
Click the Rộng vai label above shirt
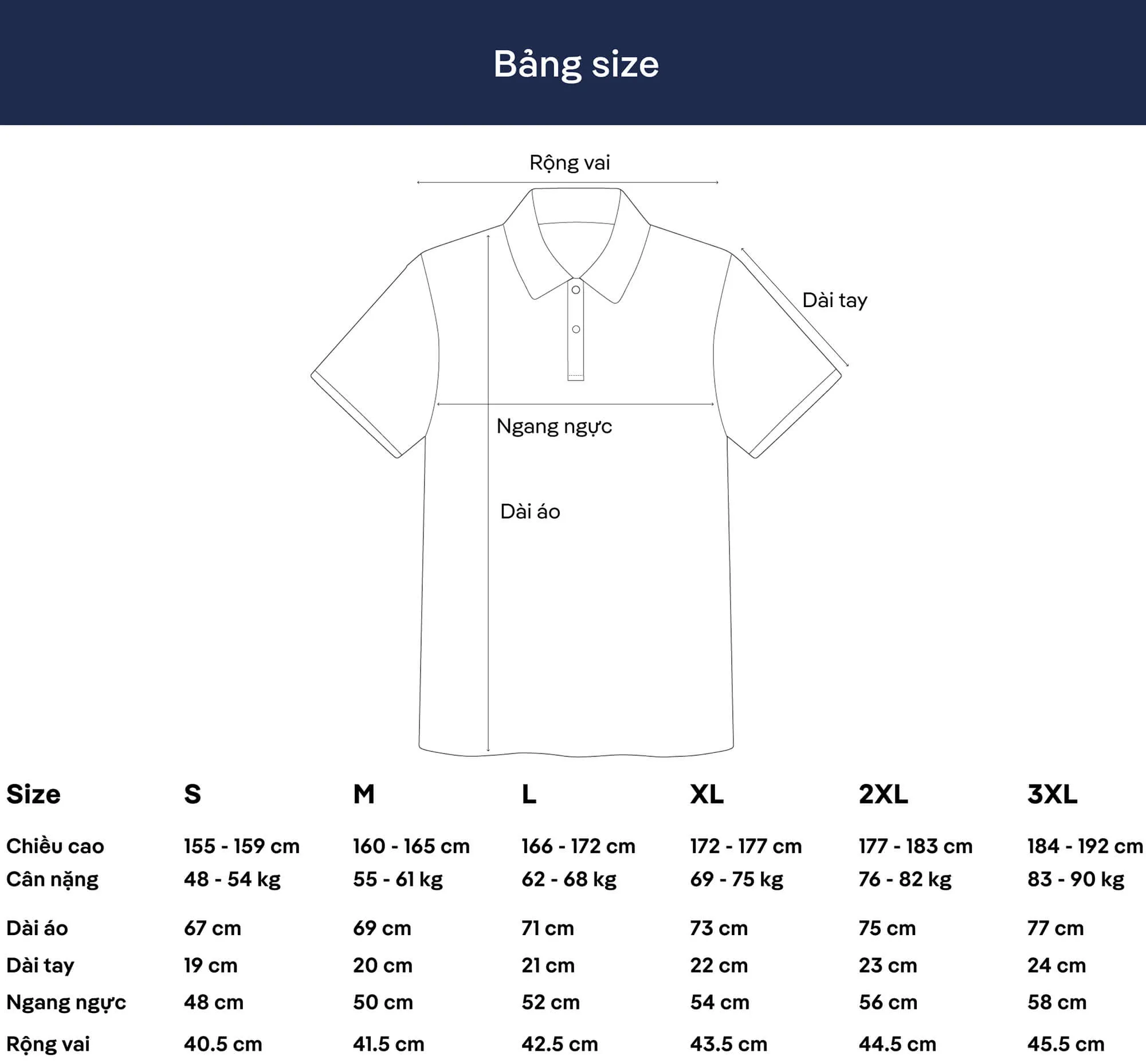pos(570,163)
